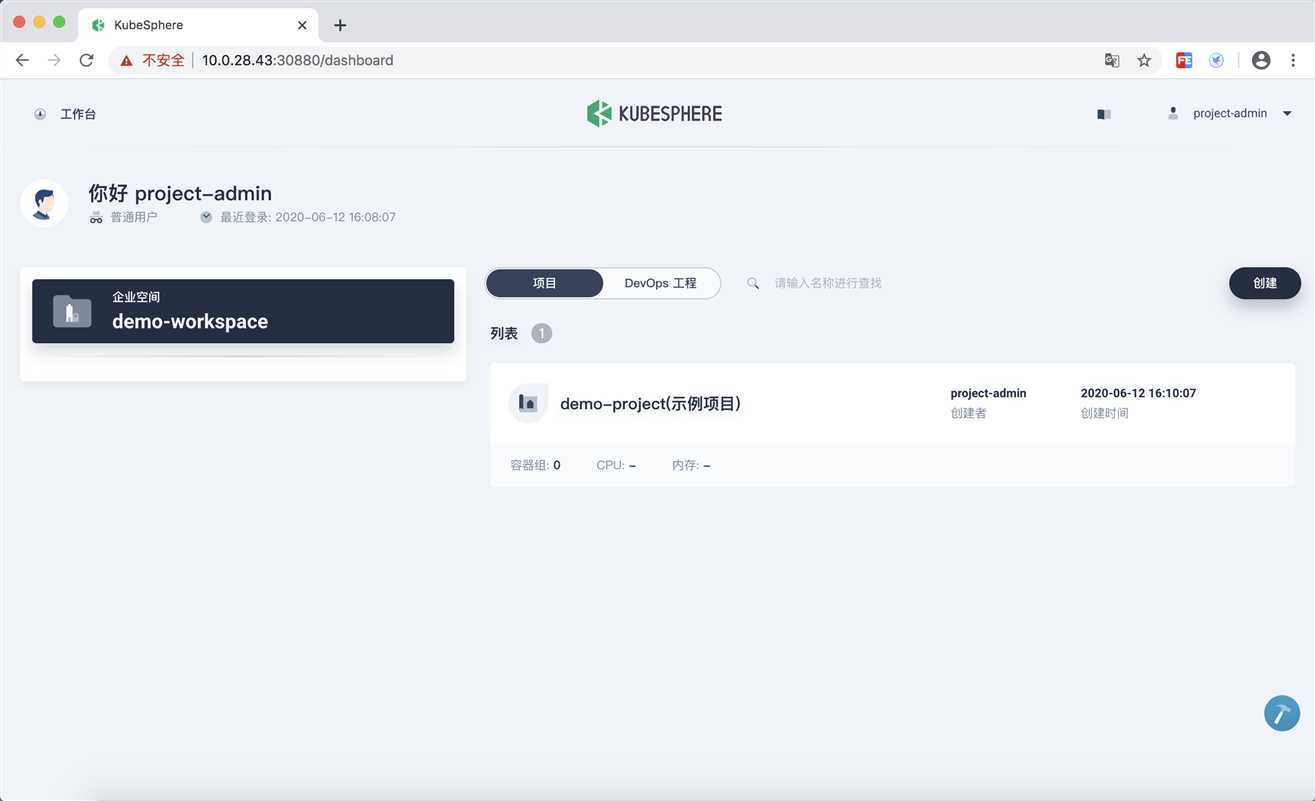Click the 内存 memory value
1315x801 pixels.
(706, 465)
